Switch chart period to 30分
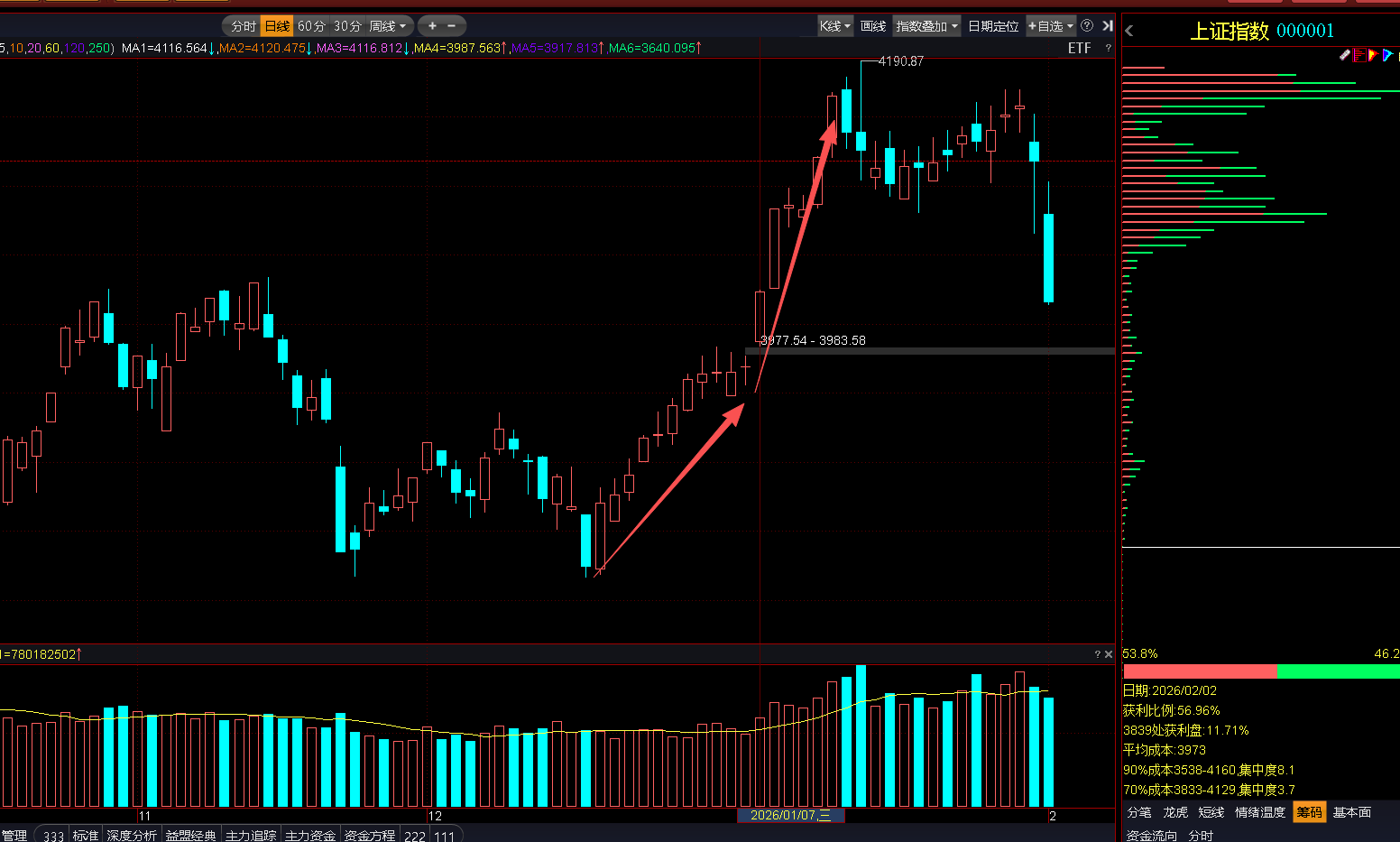Viewport: 1400px width, 842px height. [347, 26]
